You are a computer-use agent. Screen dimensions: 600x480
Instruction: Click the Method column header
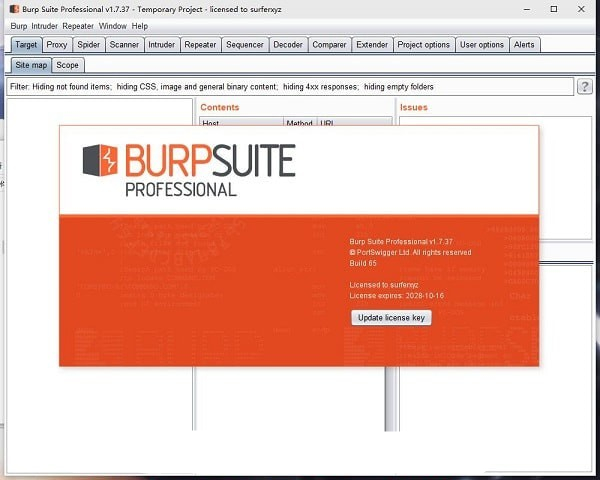300,122
